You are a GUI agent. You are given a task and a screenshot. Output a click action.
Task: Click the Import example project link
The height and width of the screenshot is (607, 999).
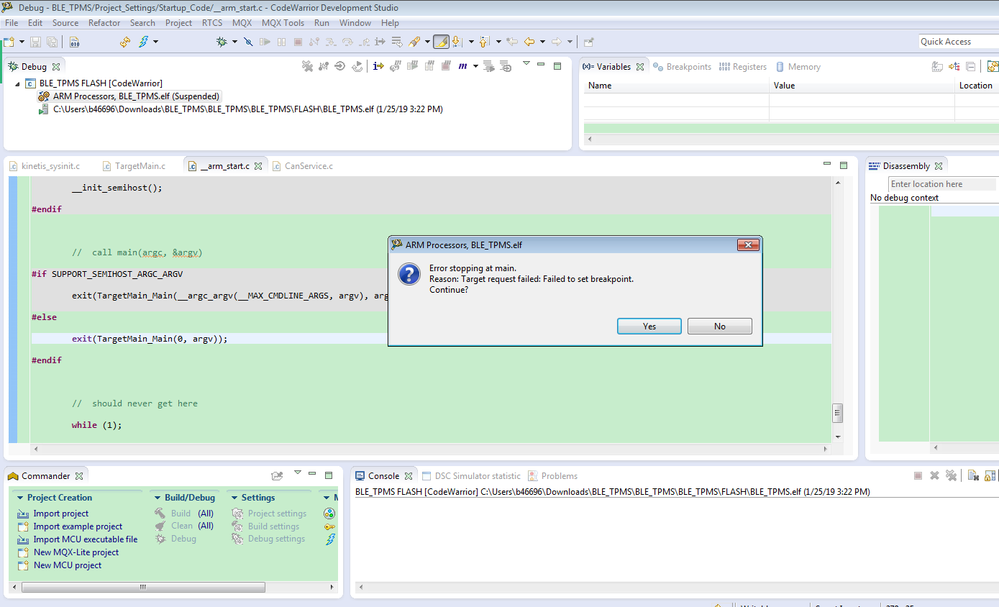pyautogui.click(x=78, y=527)
